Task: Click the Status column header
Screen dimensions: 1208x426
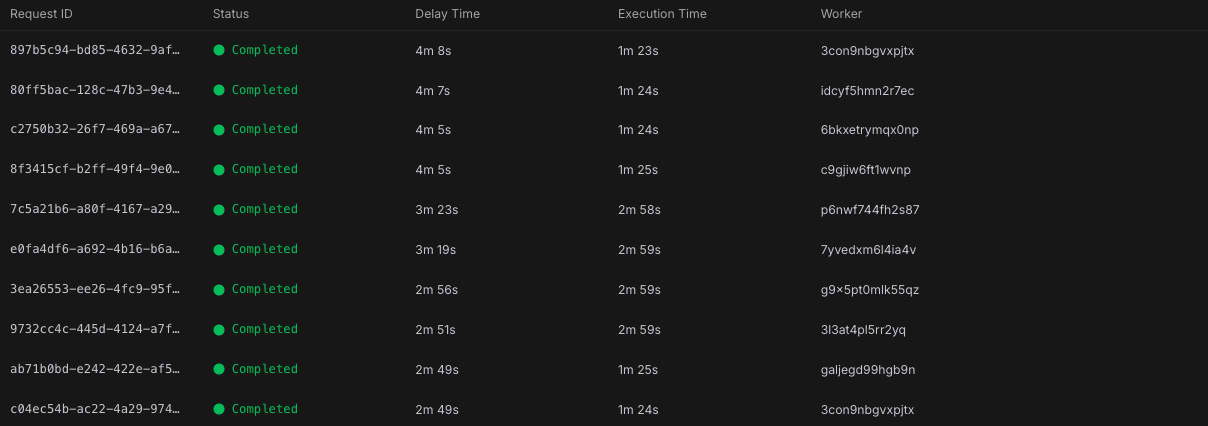Action: pyautogui.click(x=231, y=14)
